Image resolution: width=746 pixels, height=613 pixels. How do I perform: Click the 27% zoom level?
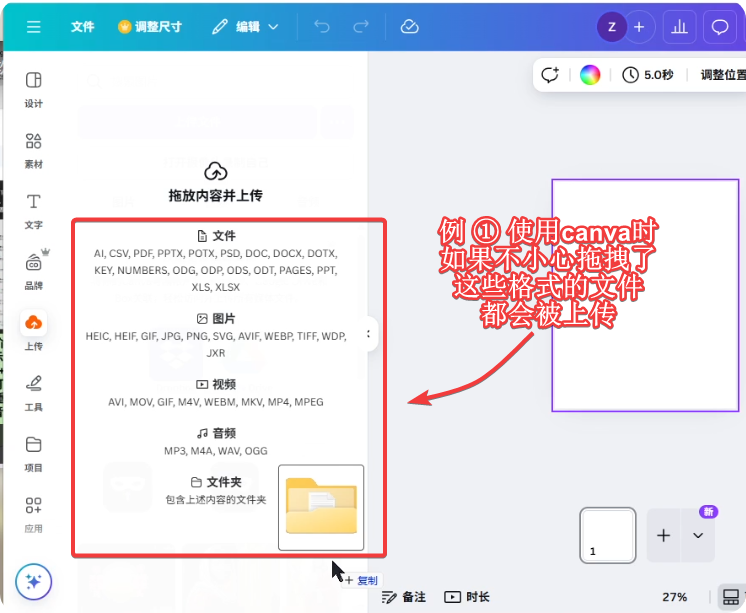(x=675, y=597)
